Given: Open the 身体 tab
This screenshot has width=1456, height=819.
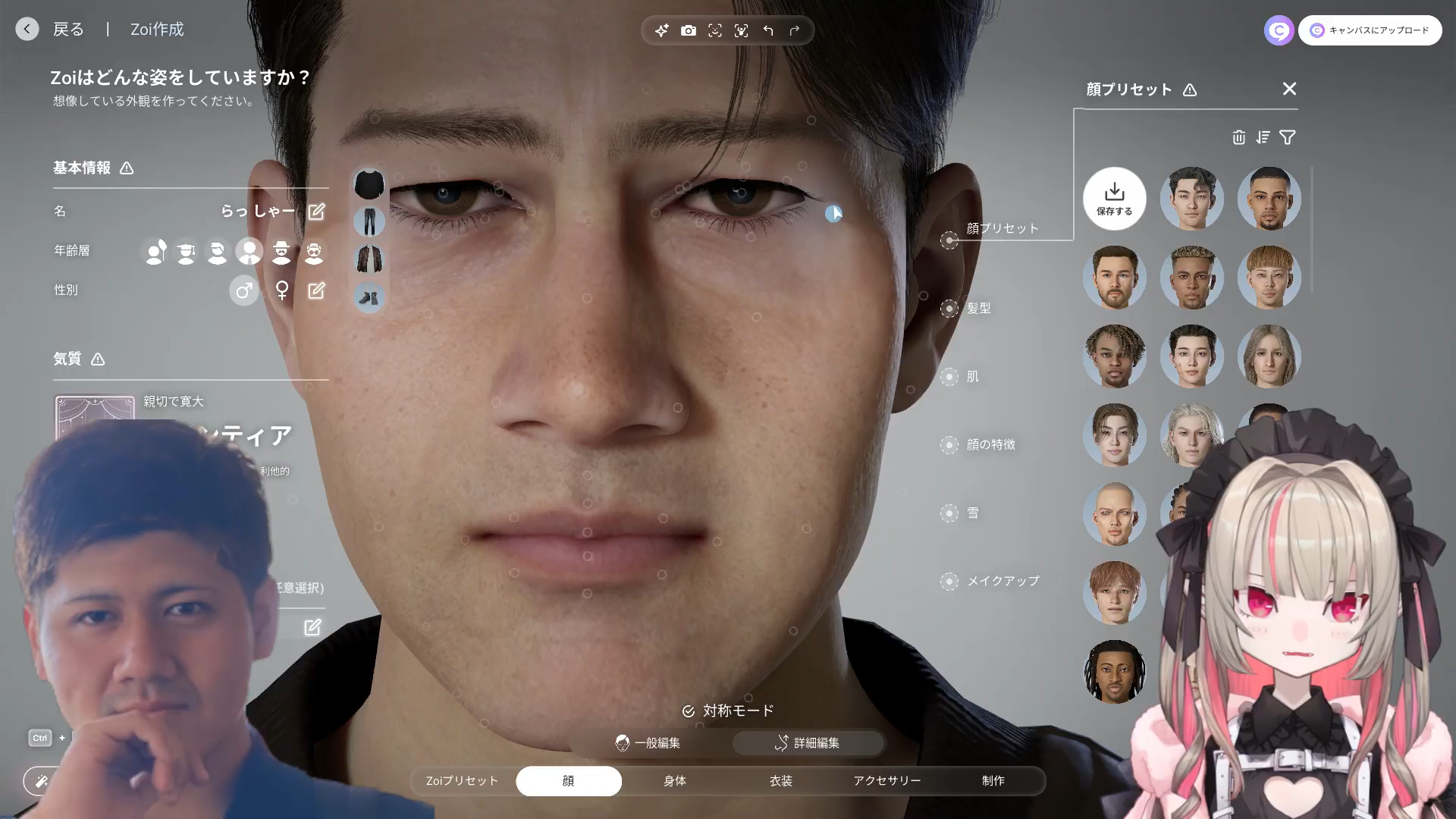Looking at the screenshot, I should [675, 781].
